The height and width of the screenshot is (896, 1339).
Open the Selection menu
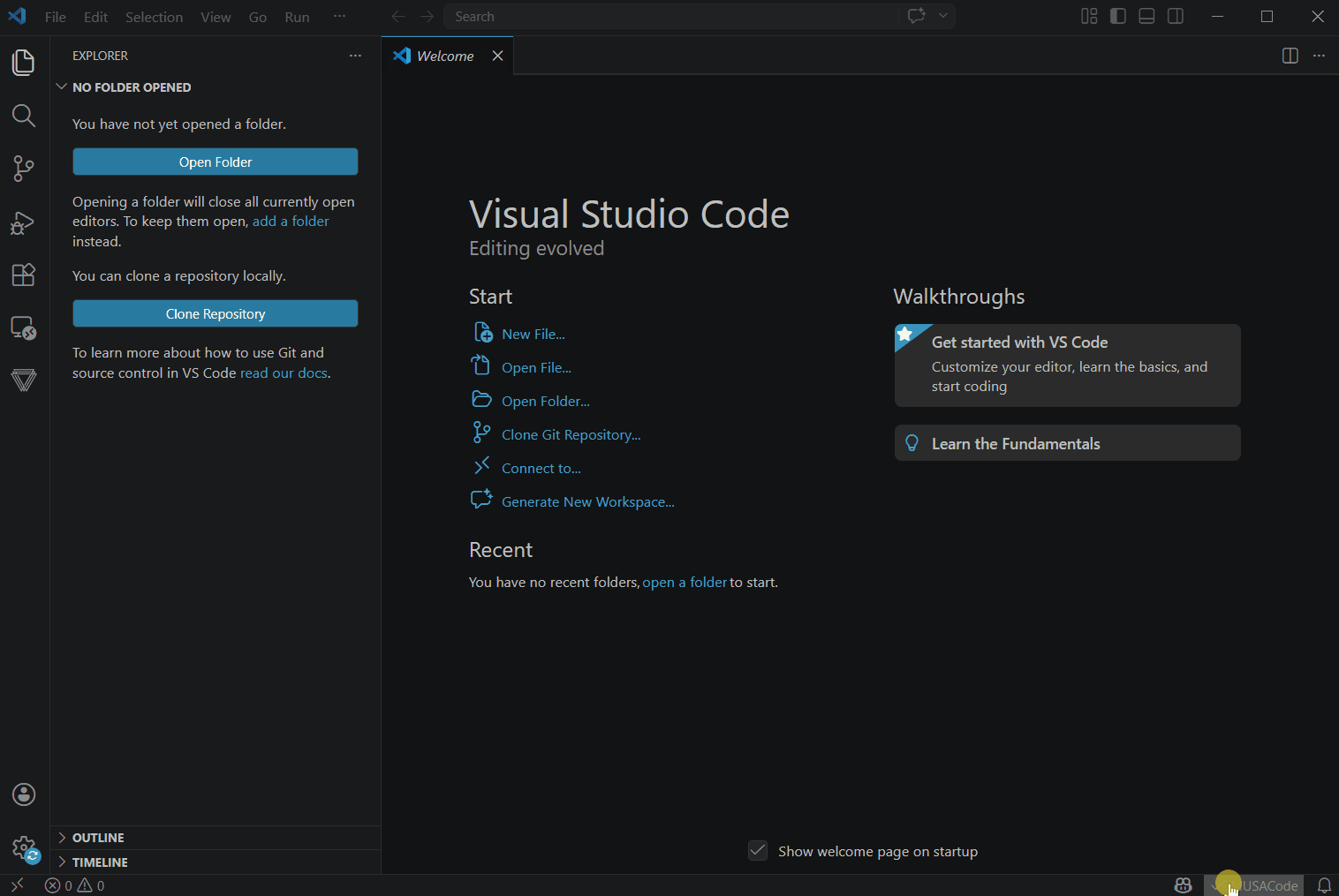point(155,17)
